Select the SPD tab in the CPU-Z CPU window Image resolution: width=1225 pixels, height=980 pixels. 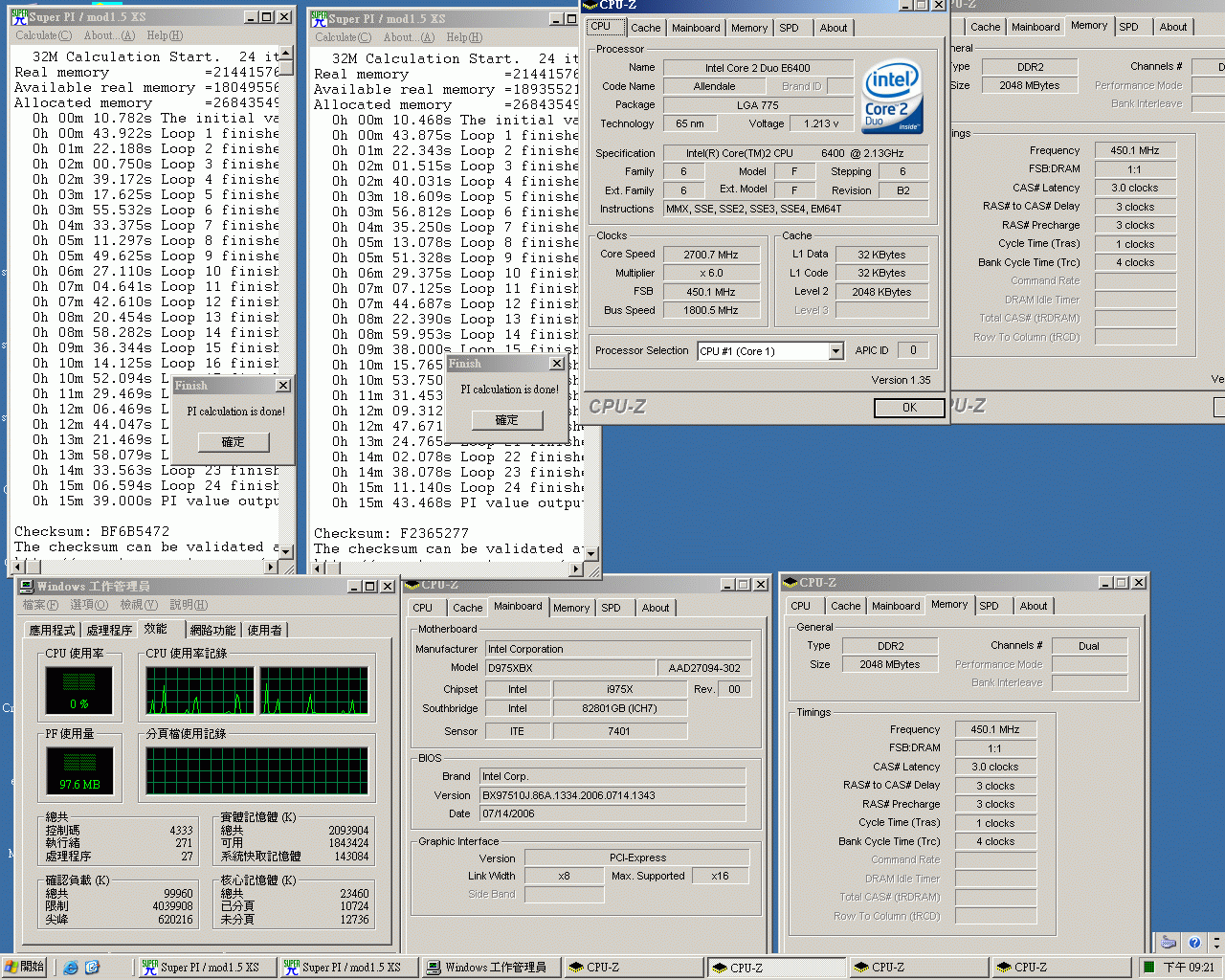click(x=789, y=28)
